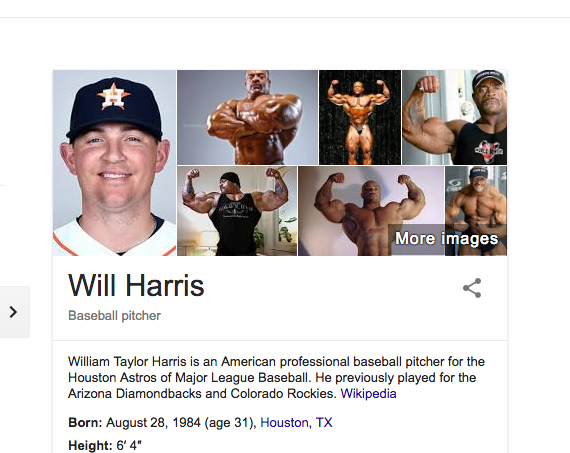570x453 pixels.
Task: Click the Born label
Action: coord(85,423)
